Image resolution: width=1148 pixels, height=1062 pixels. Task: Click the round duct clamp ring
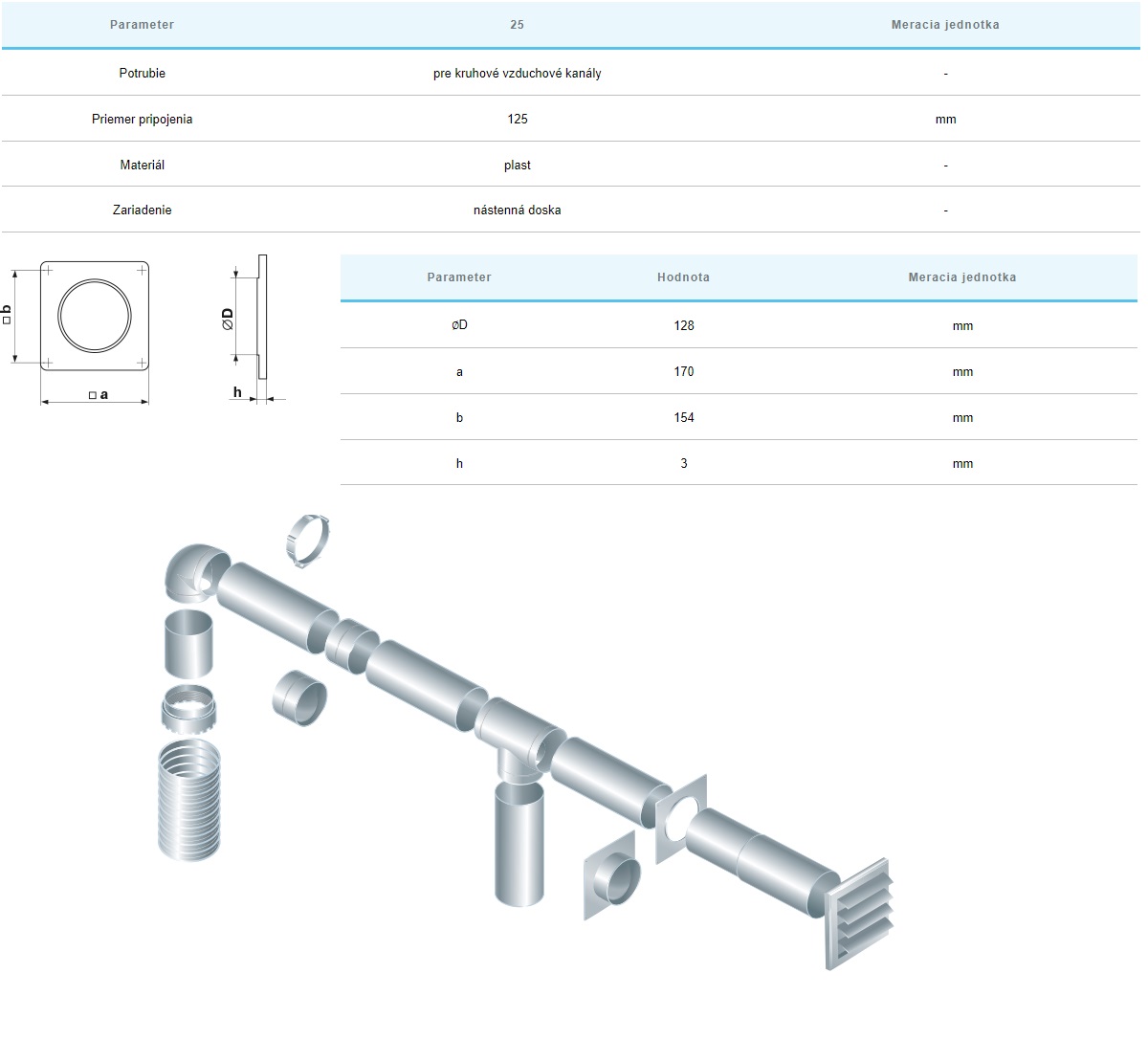click(x=308, y=541)
